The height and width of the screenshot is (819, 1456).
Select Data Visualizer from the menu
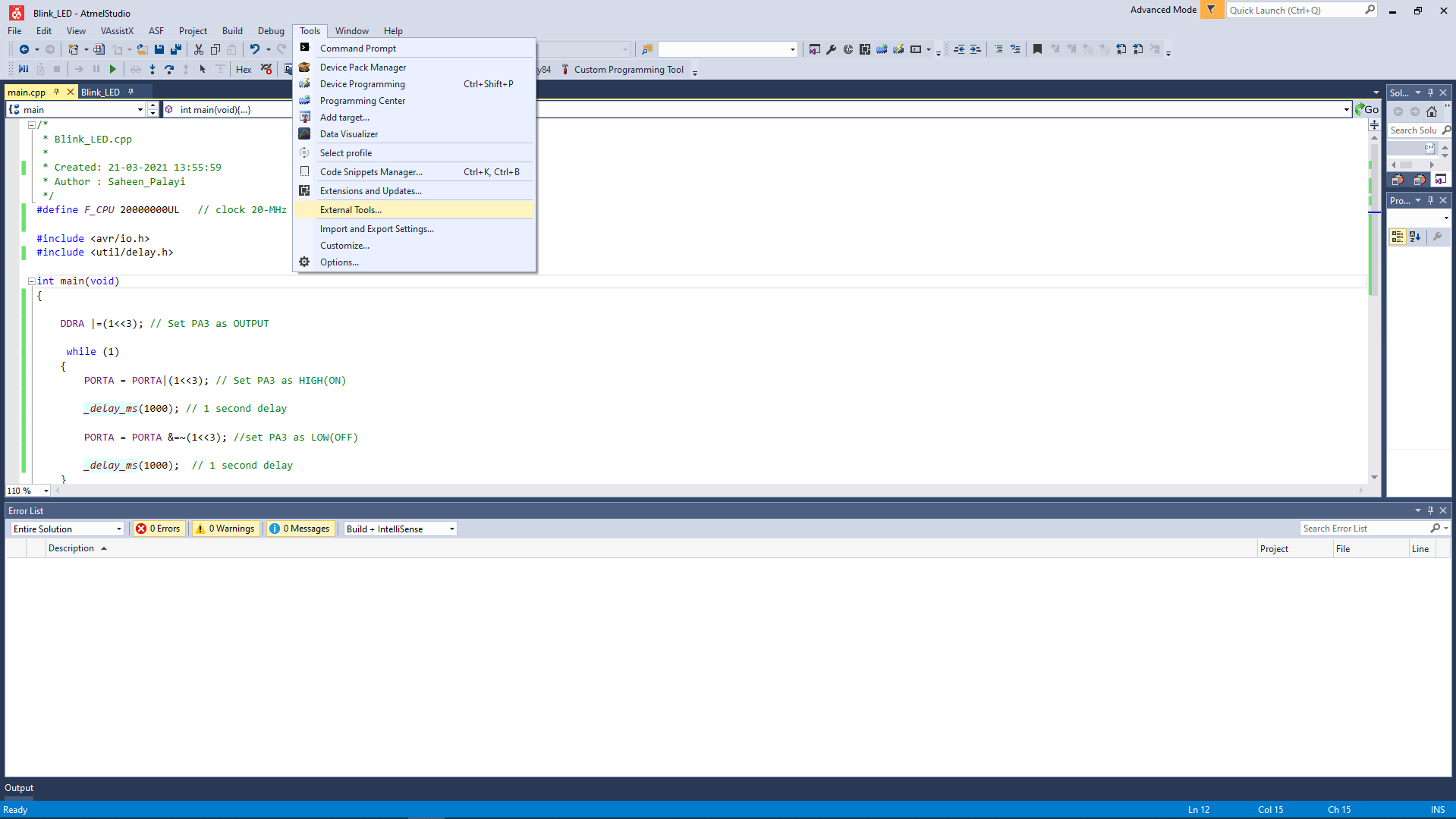click(414, 134)
